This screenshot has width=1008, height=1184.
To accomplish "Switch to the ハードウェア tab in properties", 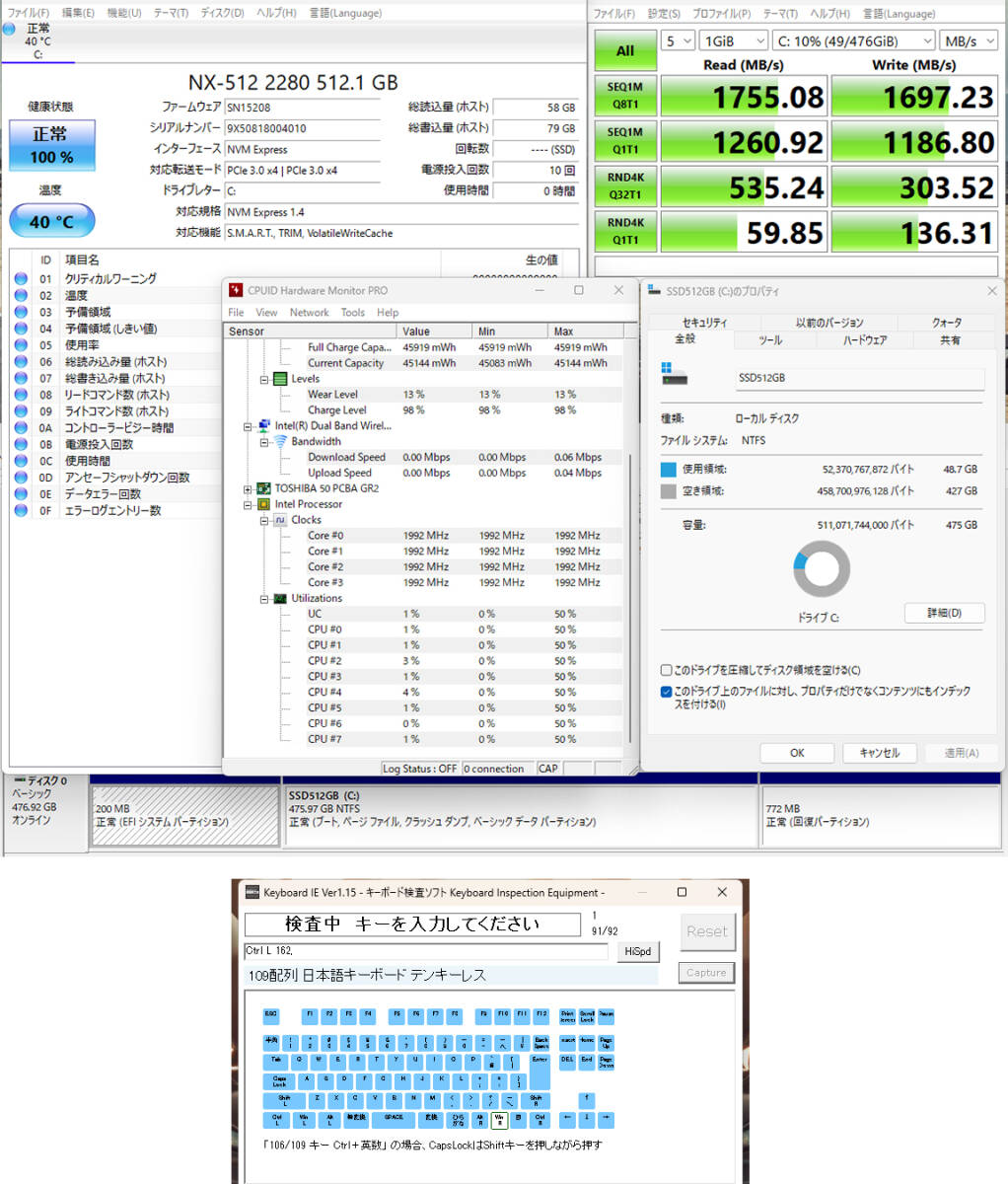I will pos(865,339).
